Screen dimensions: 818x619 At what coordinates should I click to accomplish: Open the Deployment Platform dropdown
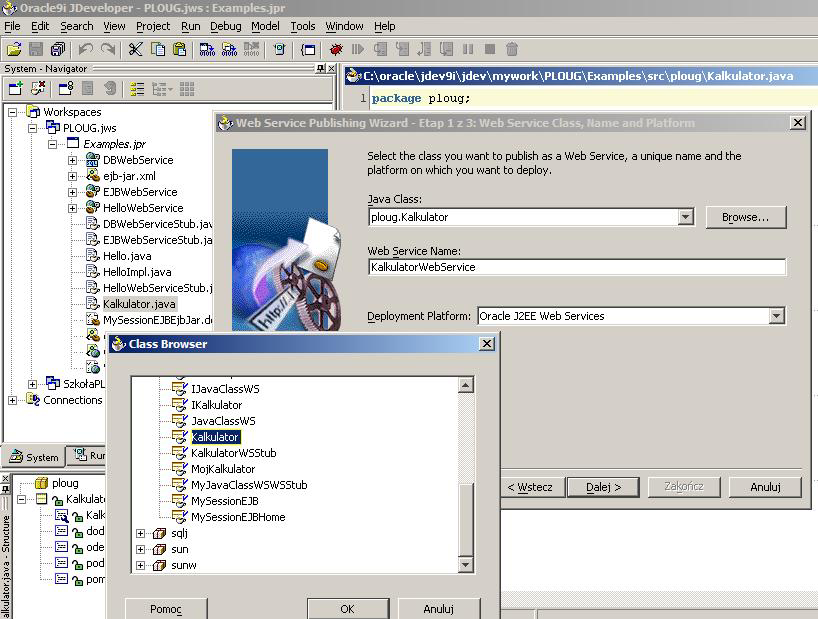coord(777,316)
